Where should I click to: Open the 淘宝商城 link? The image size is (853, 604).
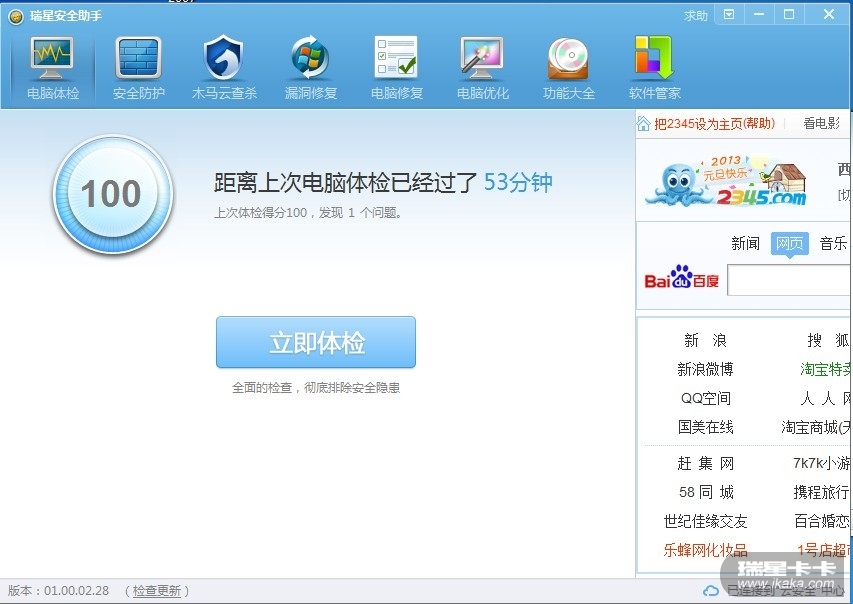click(815, 427)
